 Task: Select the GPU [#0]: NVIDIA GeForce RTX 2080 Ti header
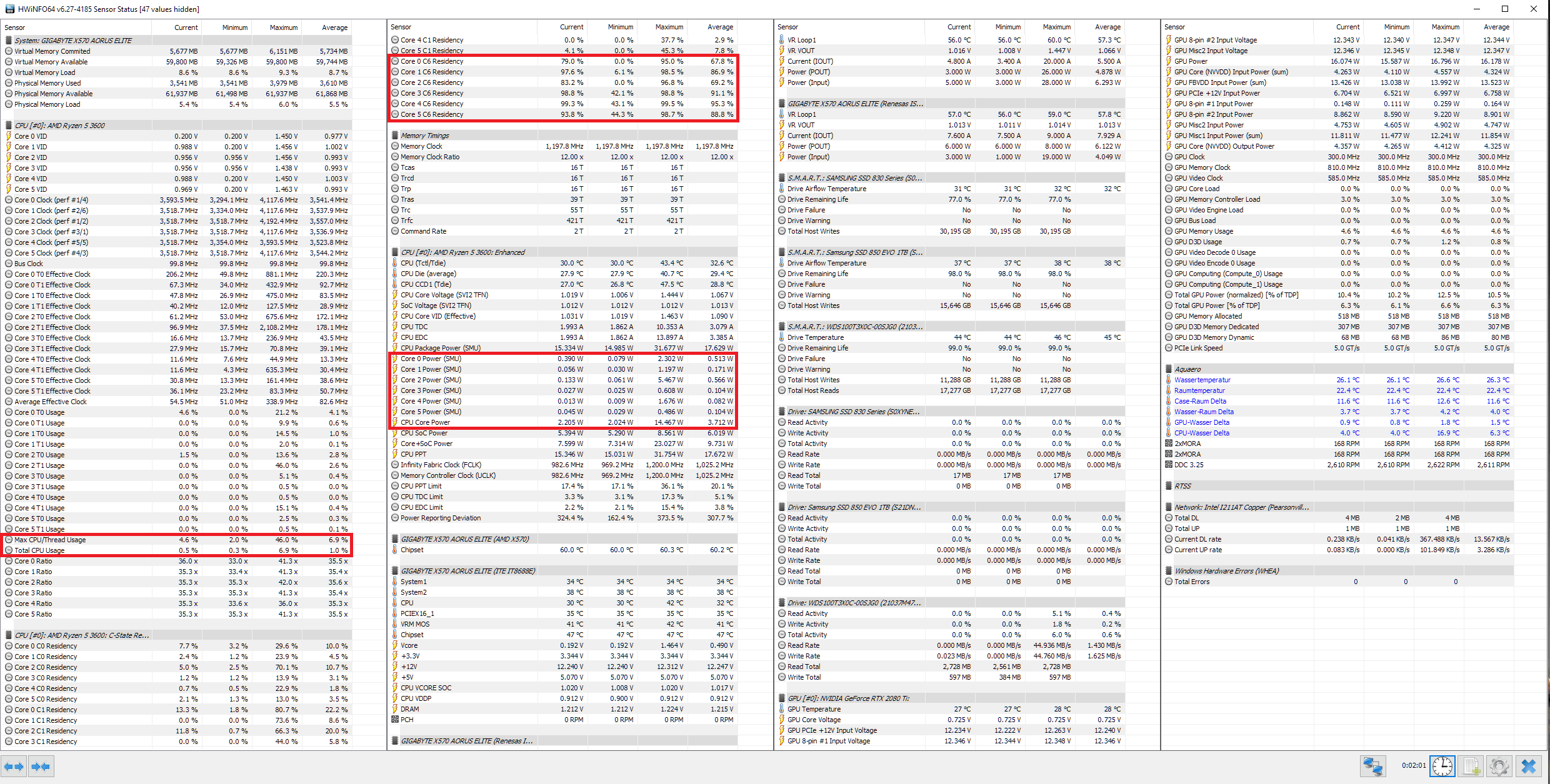(x=951, y=698)
